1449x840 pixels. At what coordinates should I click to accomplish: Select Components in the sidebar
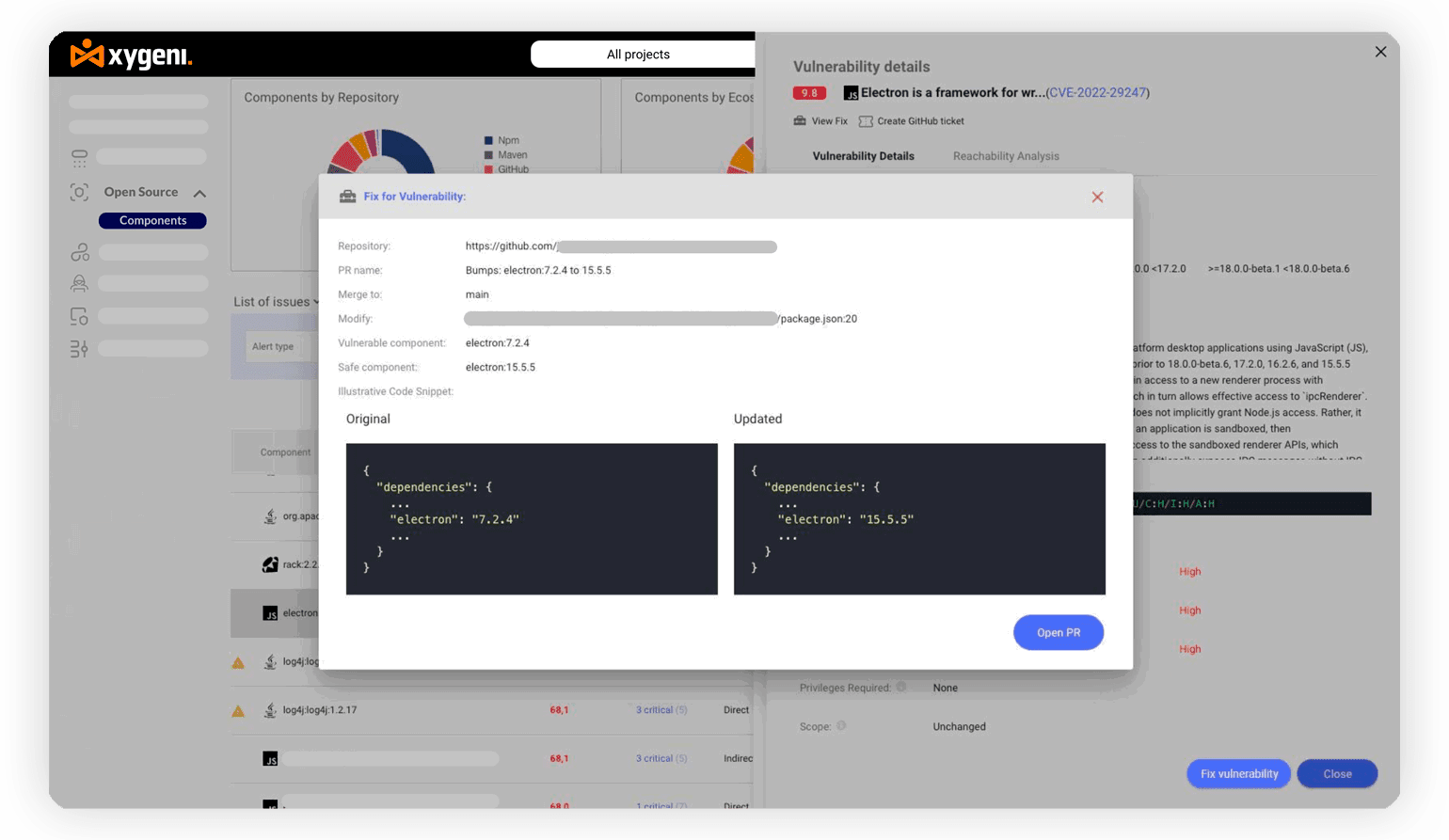[152, 221]
